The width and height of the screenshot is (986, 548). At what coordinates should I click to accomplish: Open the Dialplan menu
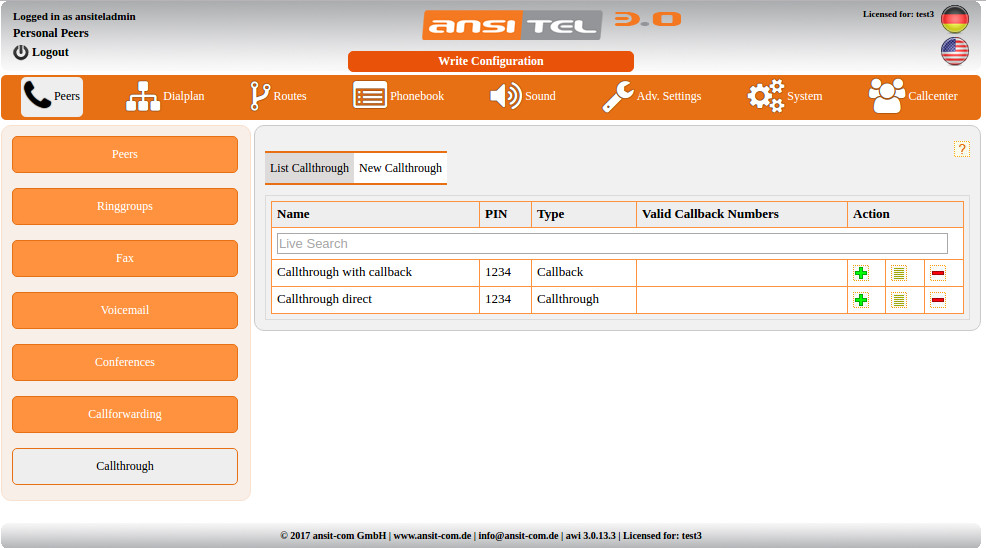click(165, 97)
